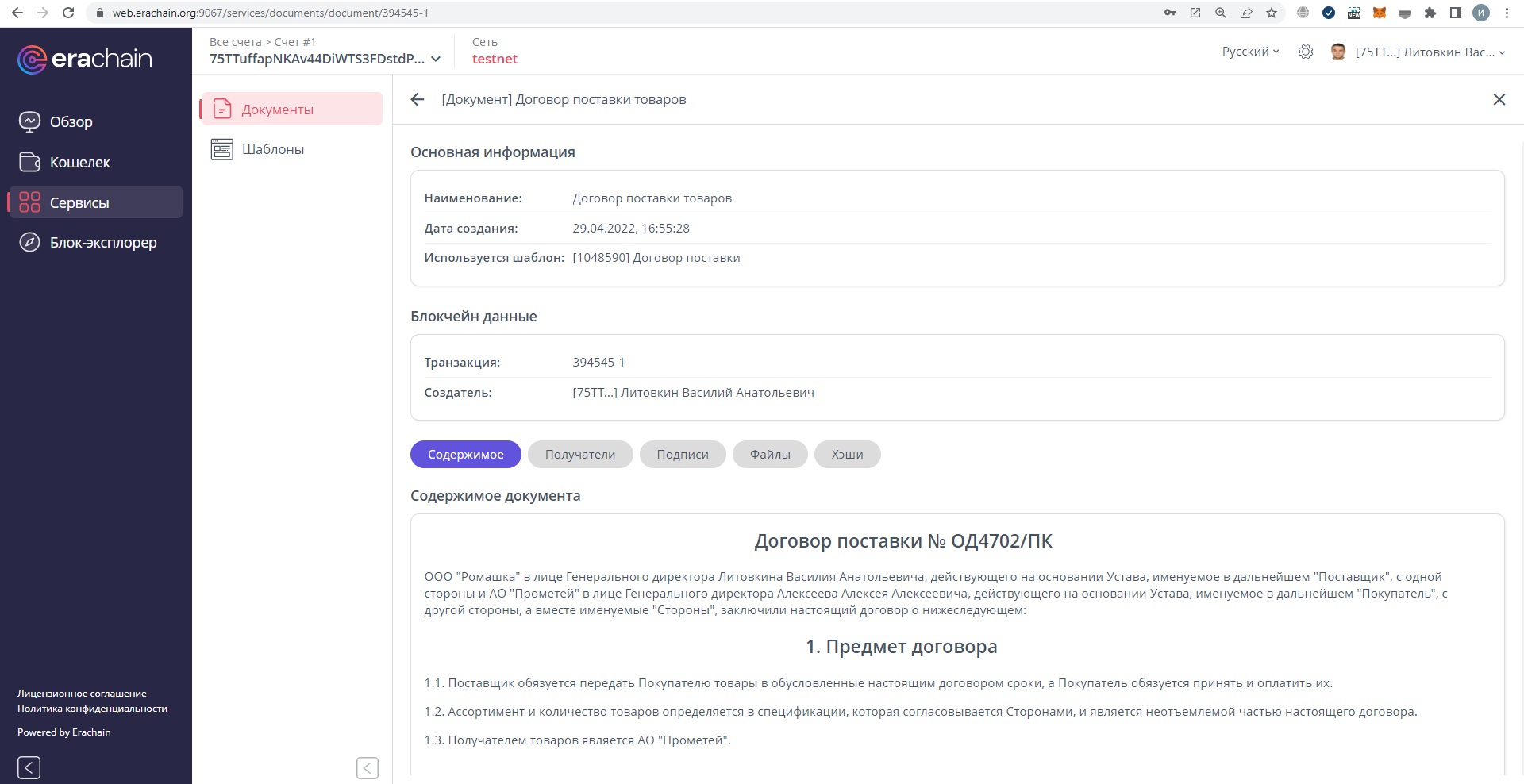The width and height of the screenshot is (1524, 784).
Task: Open the Файлы tab
Action: pos(769,454)
